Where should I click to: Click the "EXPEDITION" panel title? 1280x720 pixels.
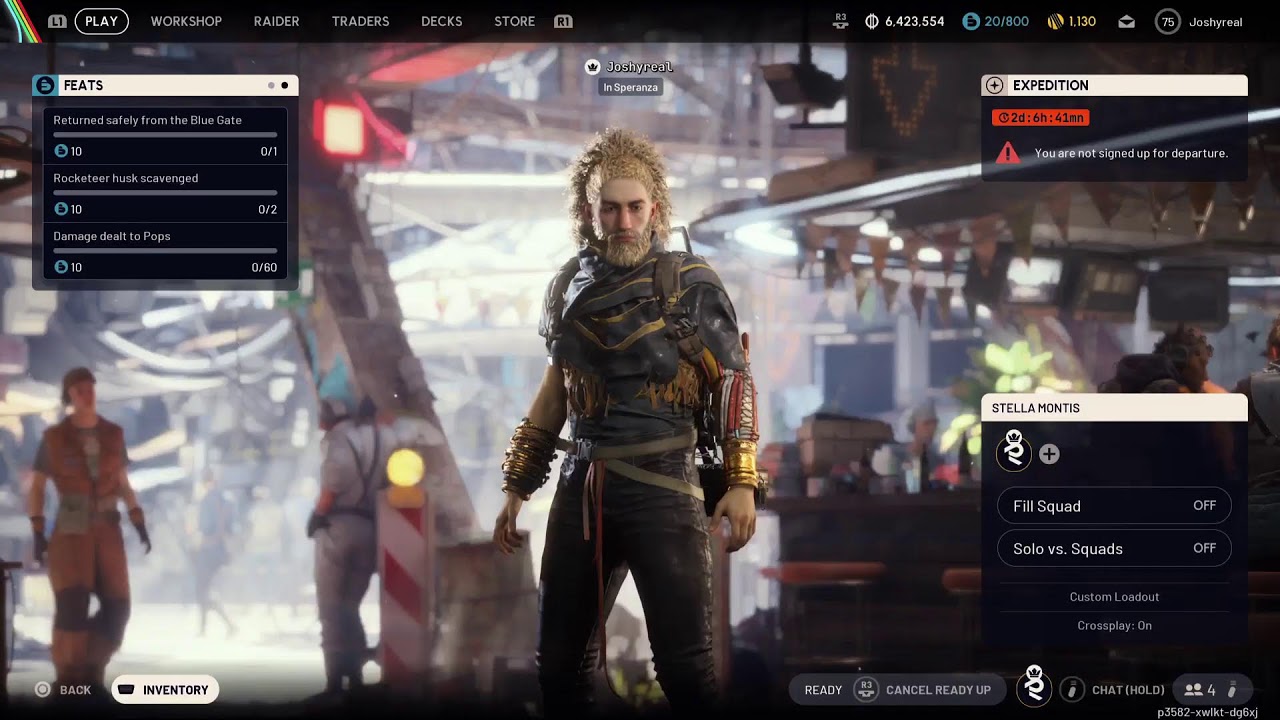click(x=1050, y=86)
